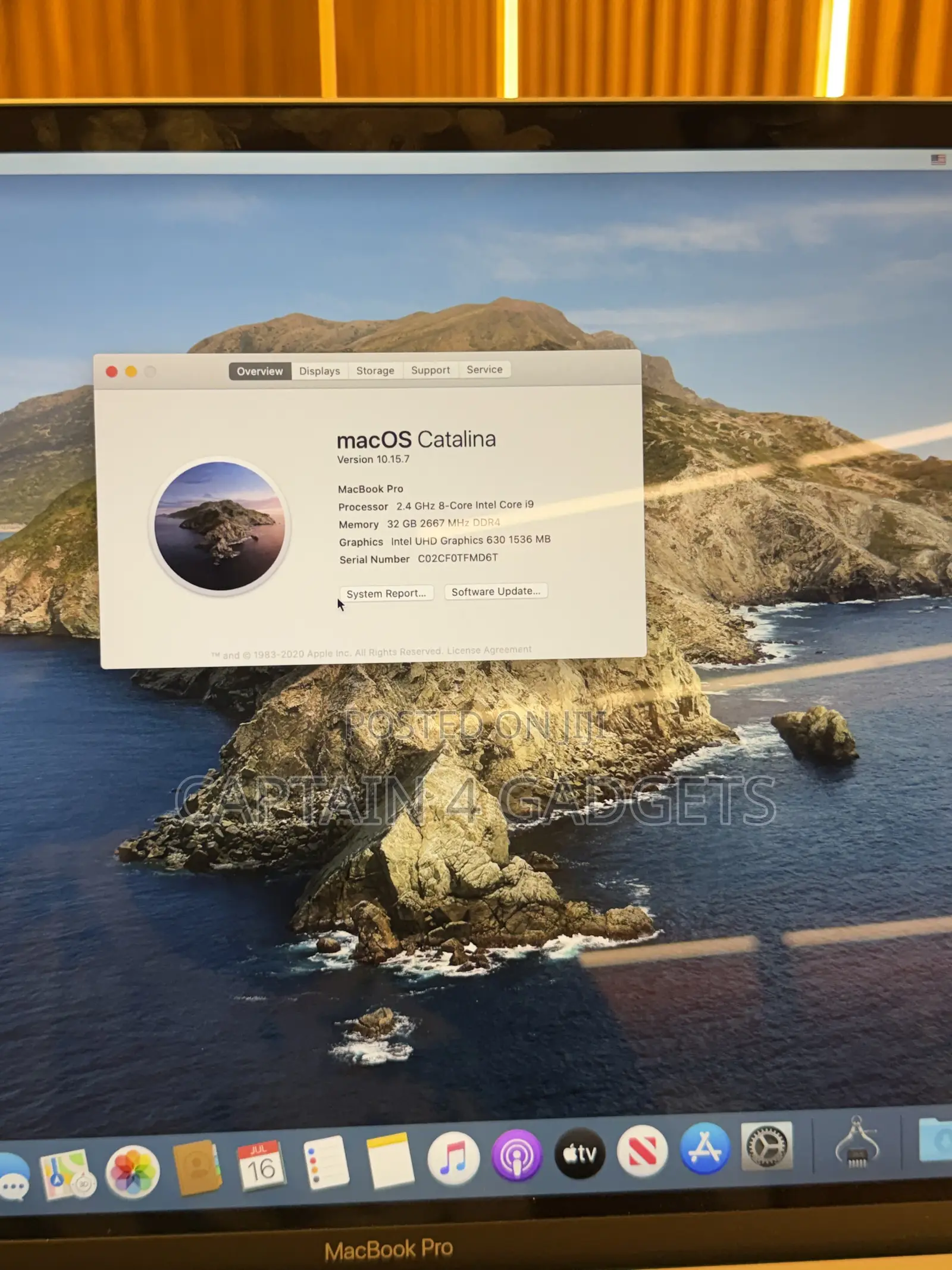Open the Storage tab

coord(375,370)
